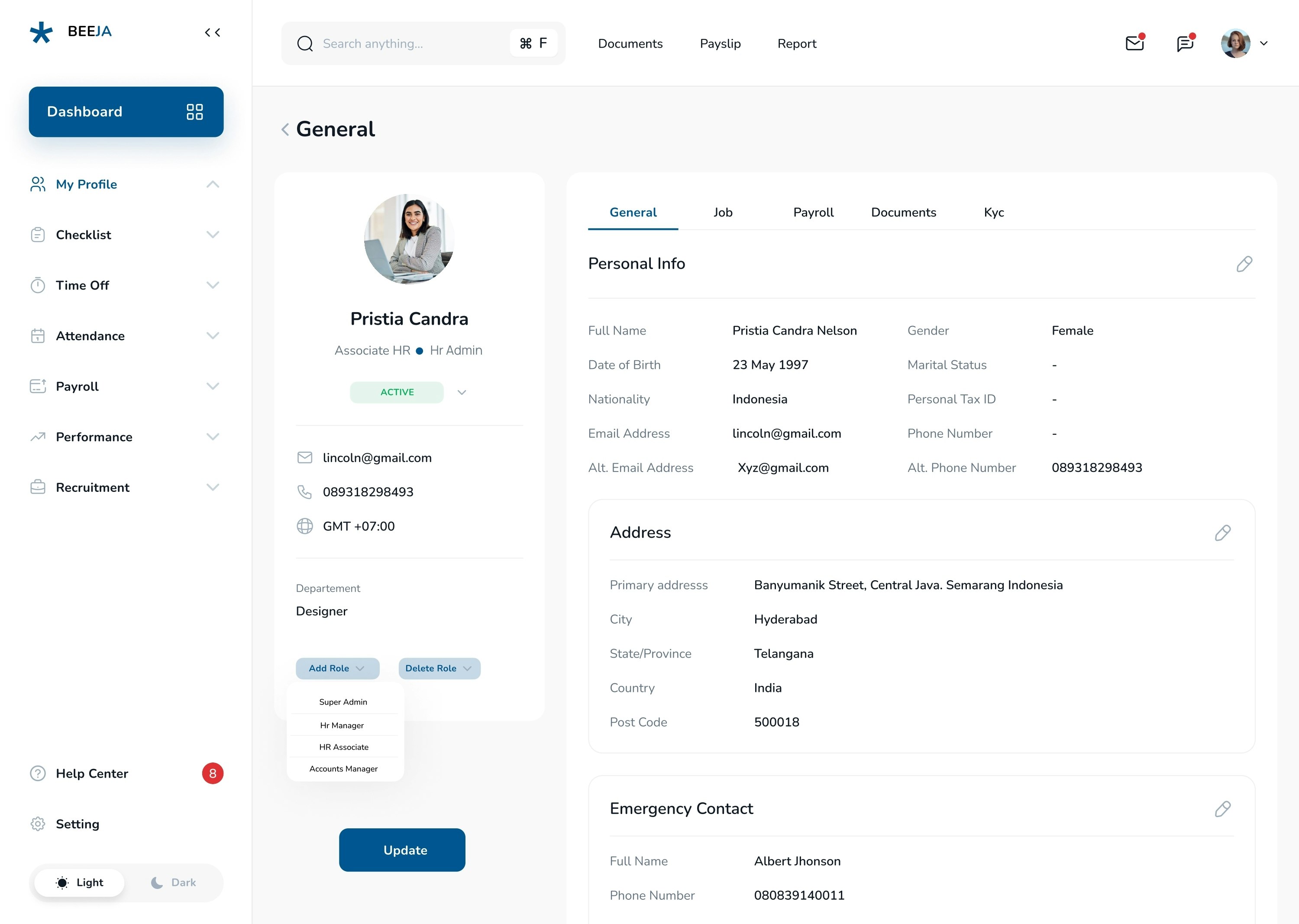Edit Emergency Contact with pencil icon
The width and height of the screenshot is (1299, 924).
tap(1223, 809)
